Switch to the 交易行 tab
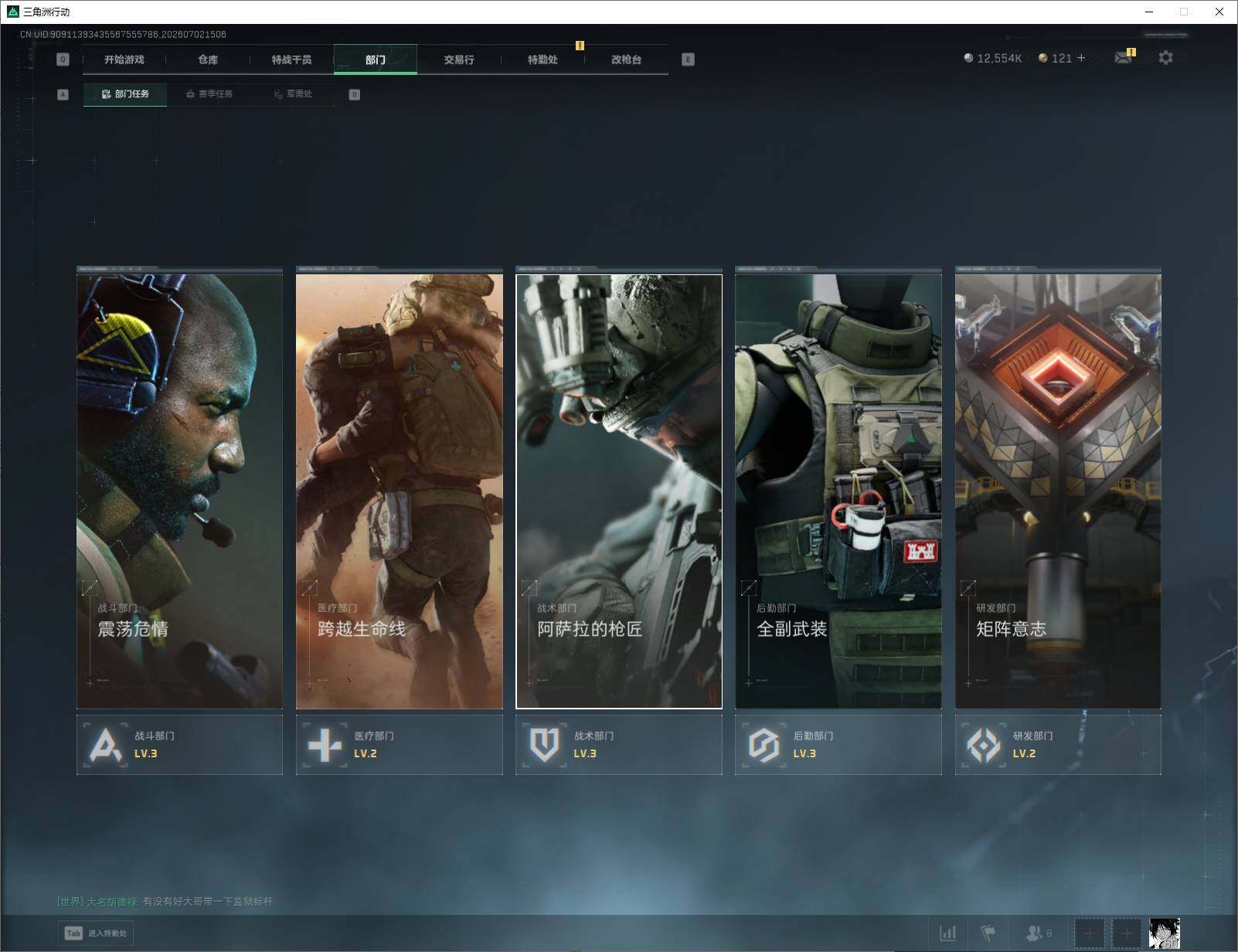This screenshot has height=952, width=1238. [x=459, y=59]
